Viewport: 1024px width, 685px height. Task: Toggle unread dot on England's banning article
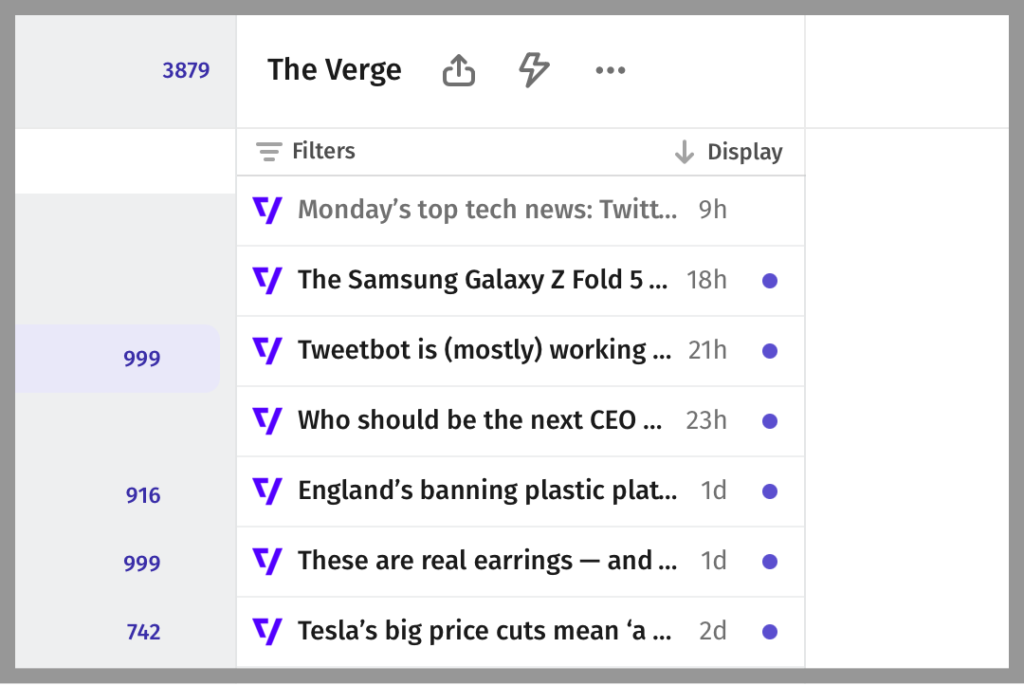770,491
